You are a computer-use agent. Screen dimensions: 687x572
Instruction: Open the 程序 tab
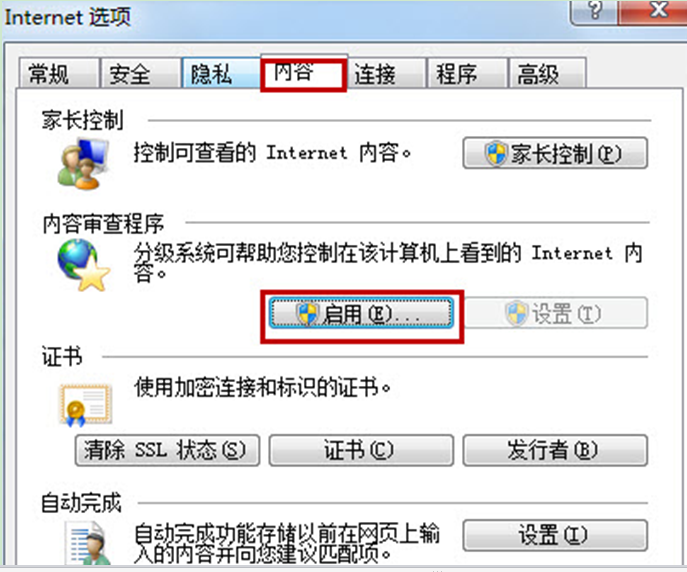click(x=467, y=73)
